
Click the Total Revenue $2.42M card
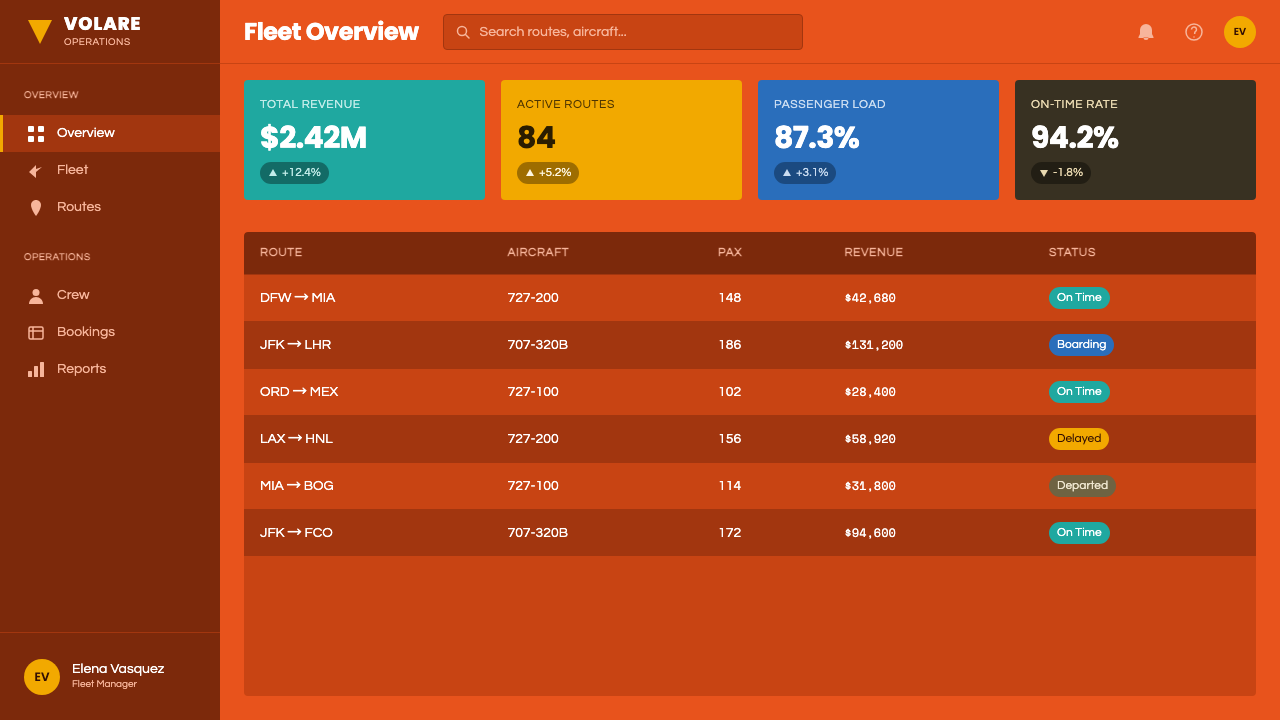(364, 140)
